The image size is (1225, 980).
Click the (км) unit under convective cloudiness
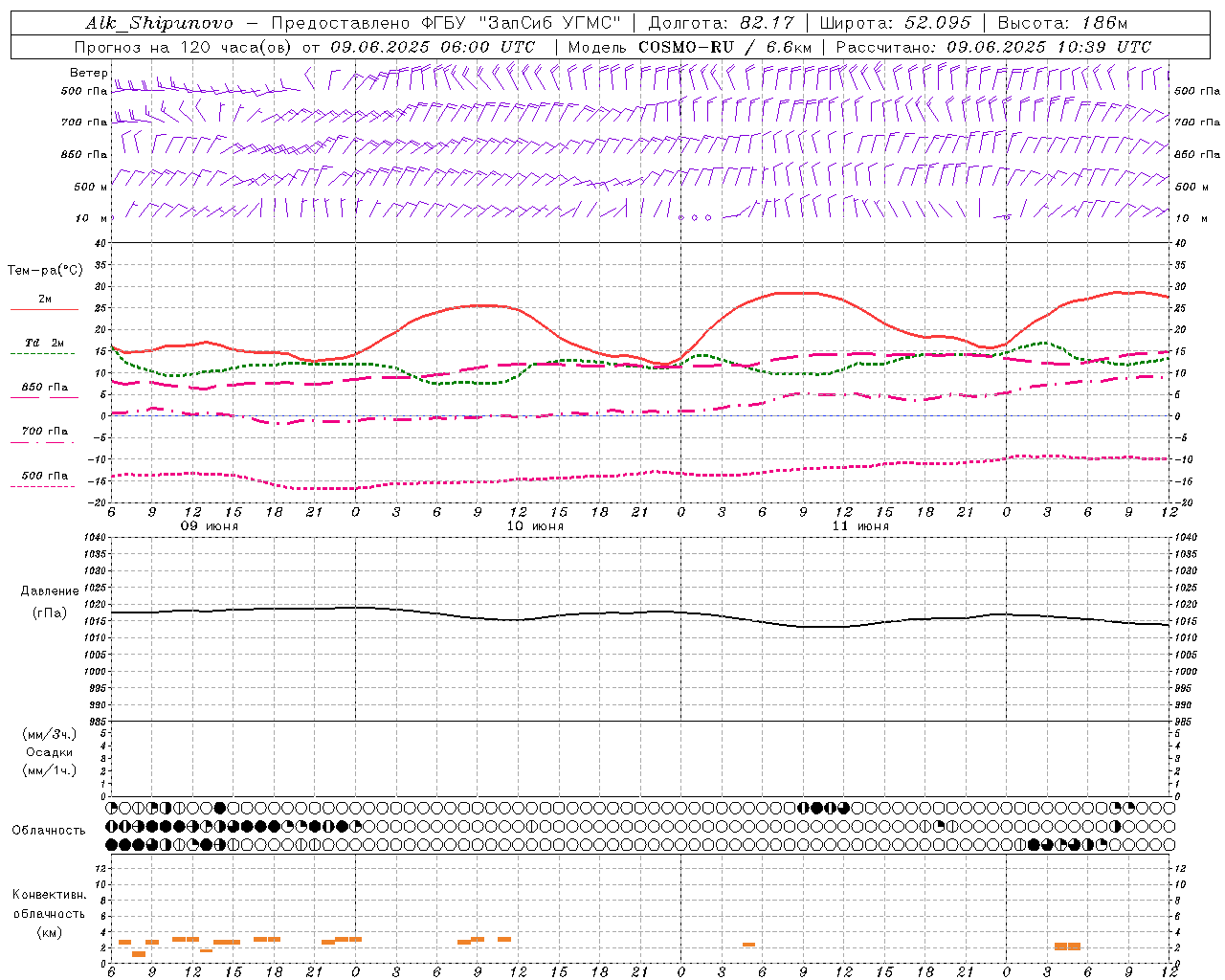coord(49,932)
